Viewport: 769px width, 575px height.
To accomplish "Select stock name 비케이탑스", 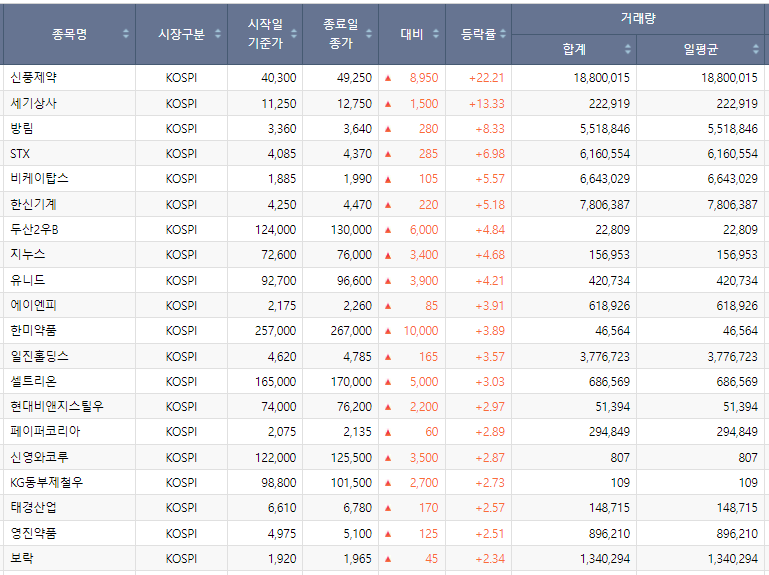I will click(39, 179).
